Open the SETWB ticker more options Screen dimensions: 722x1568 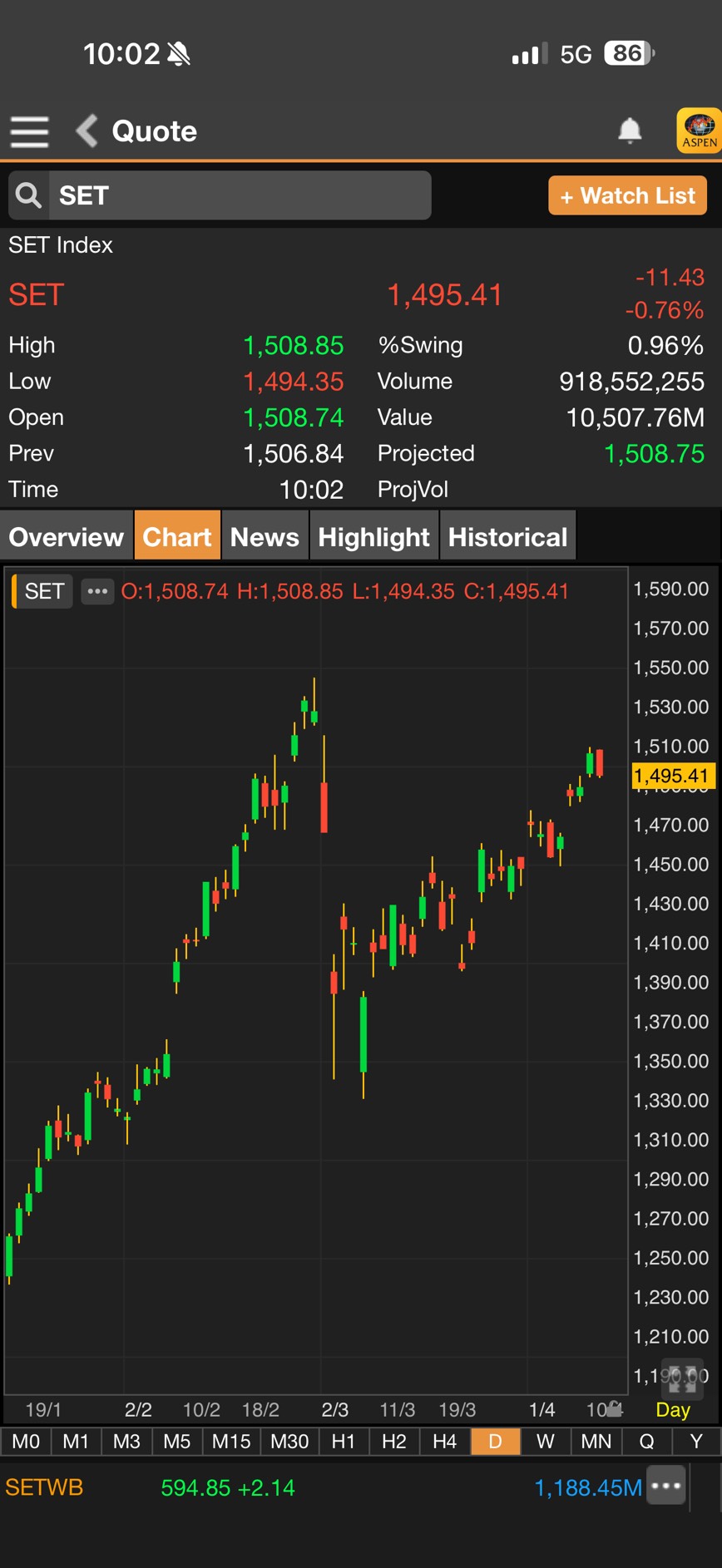666,1487
